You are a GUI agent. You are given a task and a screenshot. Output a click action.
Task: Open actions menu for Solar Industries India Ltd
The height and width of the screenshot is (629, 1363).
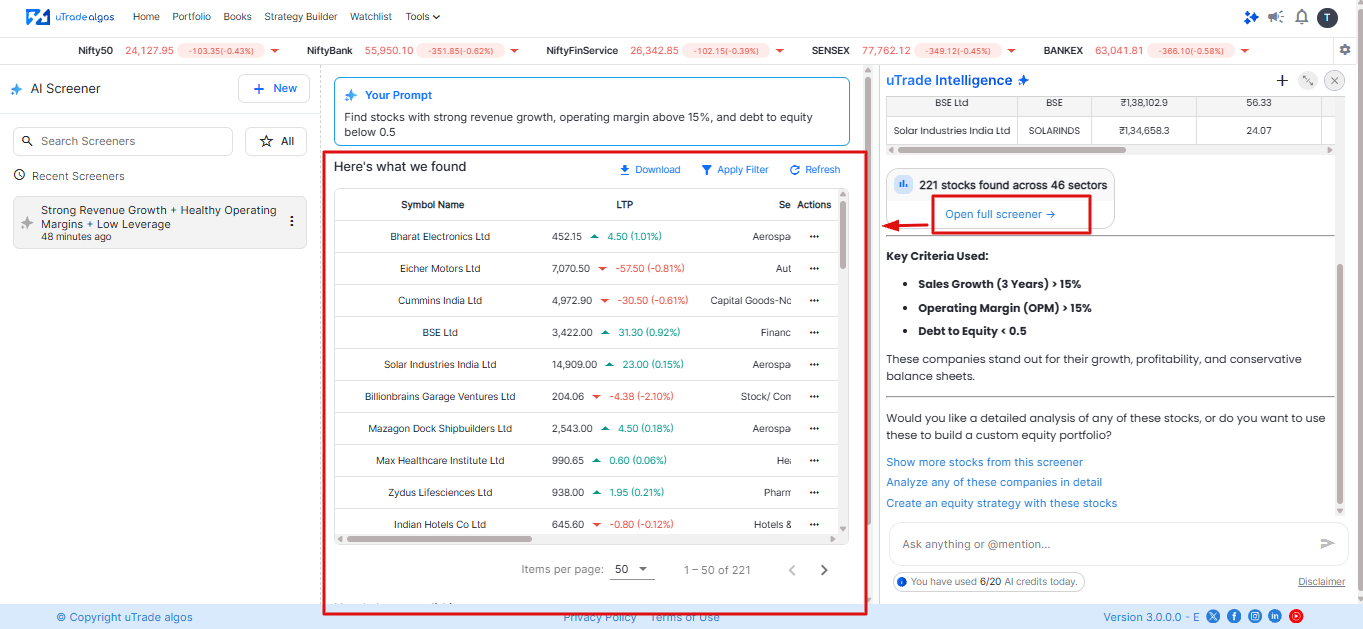814,365
